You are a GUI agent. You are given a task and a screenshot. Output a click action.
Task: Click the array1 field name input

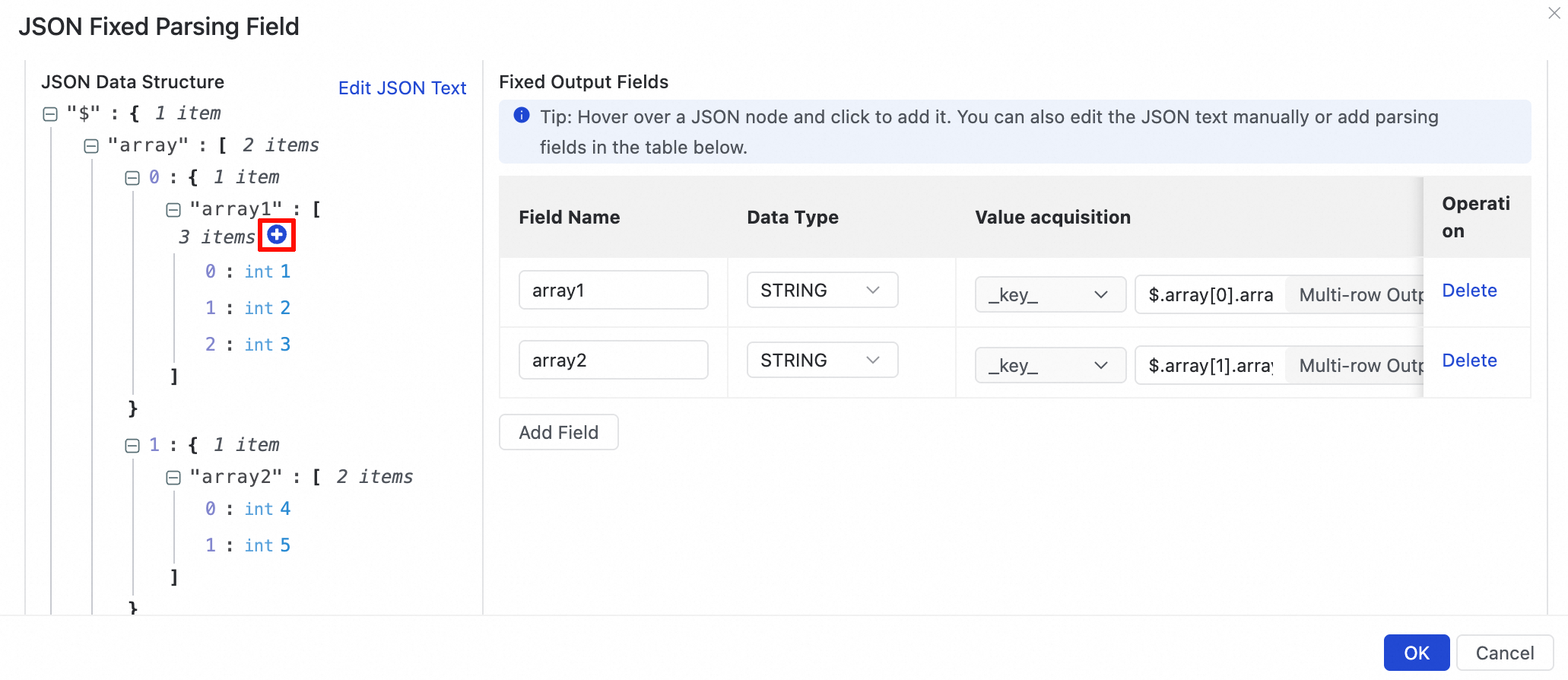click(x=613, y=291)
